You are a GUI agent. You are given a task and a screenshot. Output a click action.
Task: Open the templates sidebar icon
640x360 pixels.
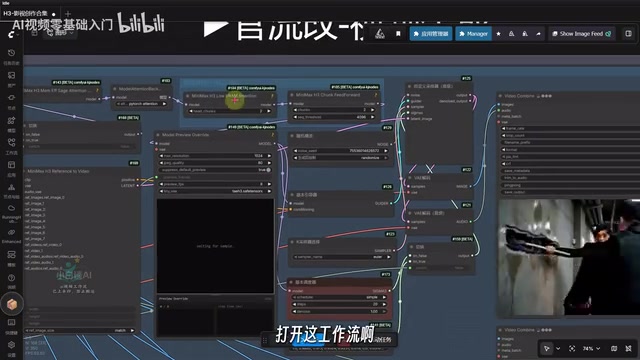[x=11, y=255]
